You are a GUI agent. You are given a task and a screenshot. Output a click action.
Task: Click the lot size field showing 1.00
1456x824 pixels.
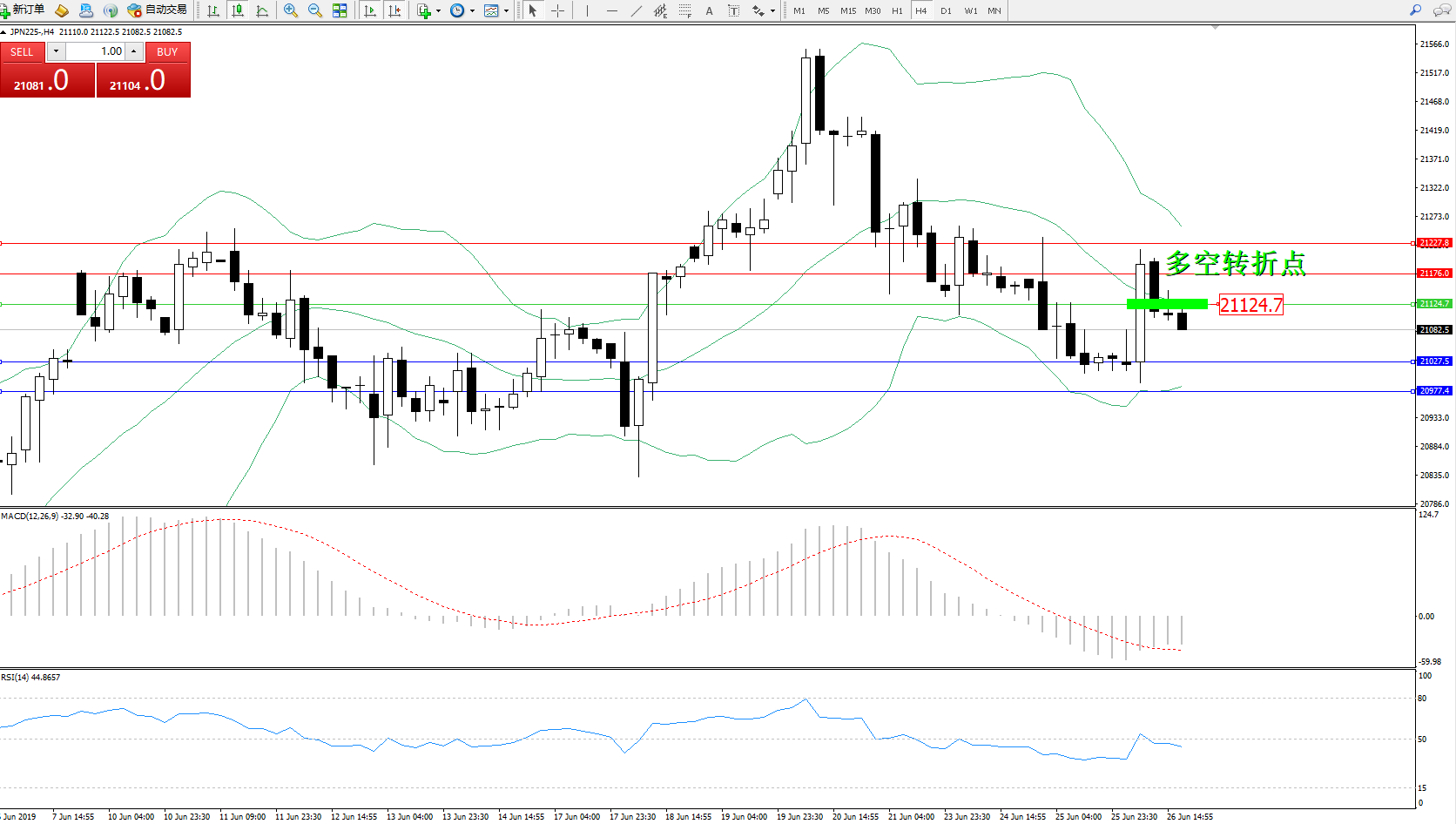96,51
